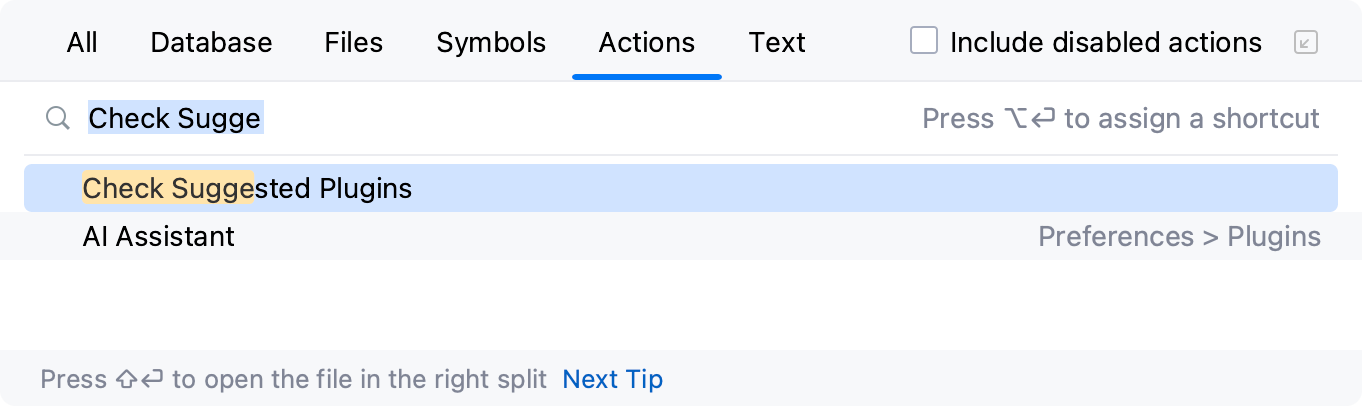Click the Include disabled actions label text

1105,43
